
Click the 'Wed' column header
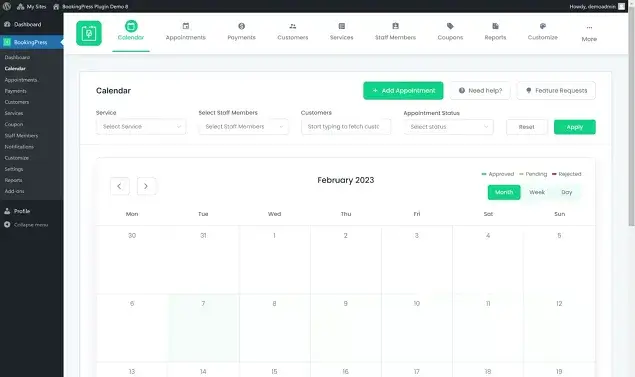point(274,214)
